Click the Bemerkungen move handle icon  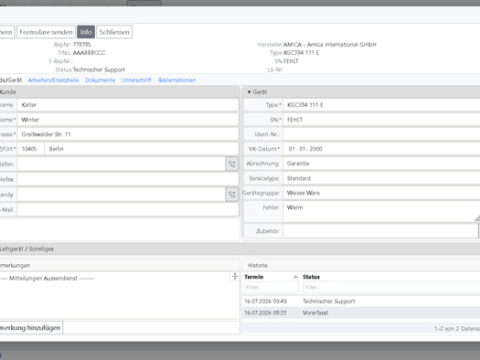click(x=235, y=276)
